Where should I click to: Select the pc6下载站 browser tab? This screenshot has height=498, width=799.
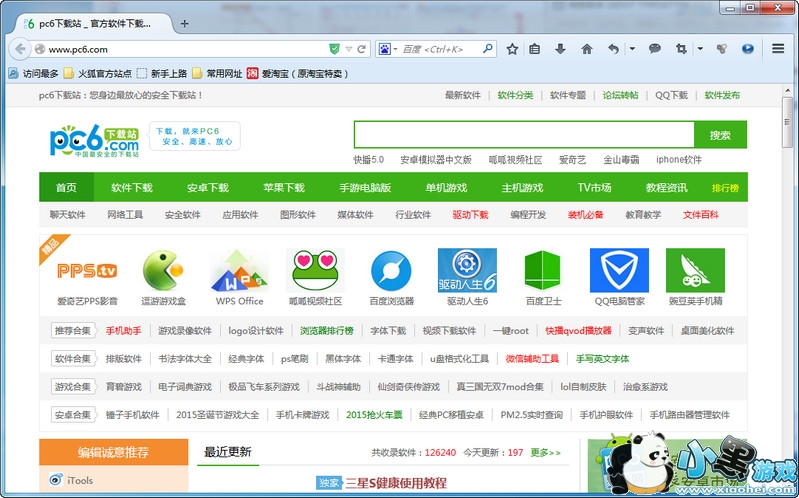pyautogui.click(x=92, y=23)
